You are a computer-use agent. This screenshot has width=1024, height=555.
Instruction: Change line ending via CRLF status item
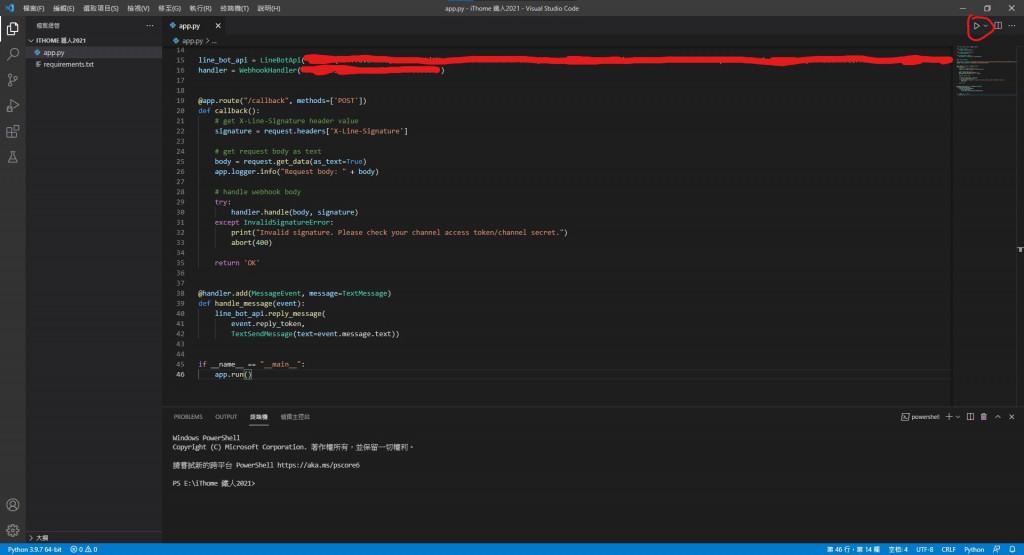coord(948,549)
